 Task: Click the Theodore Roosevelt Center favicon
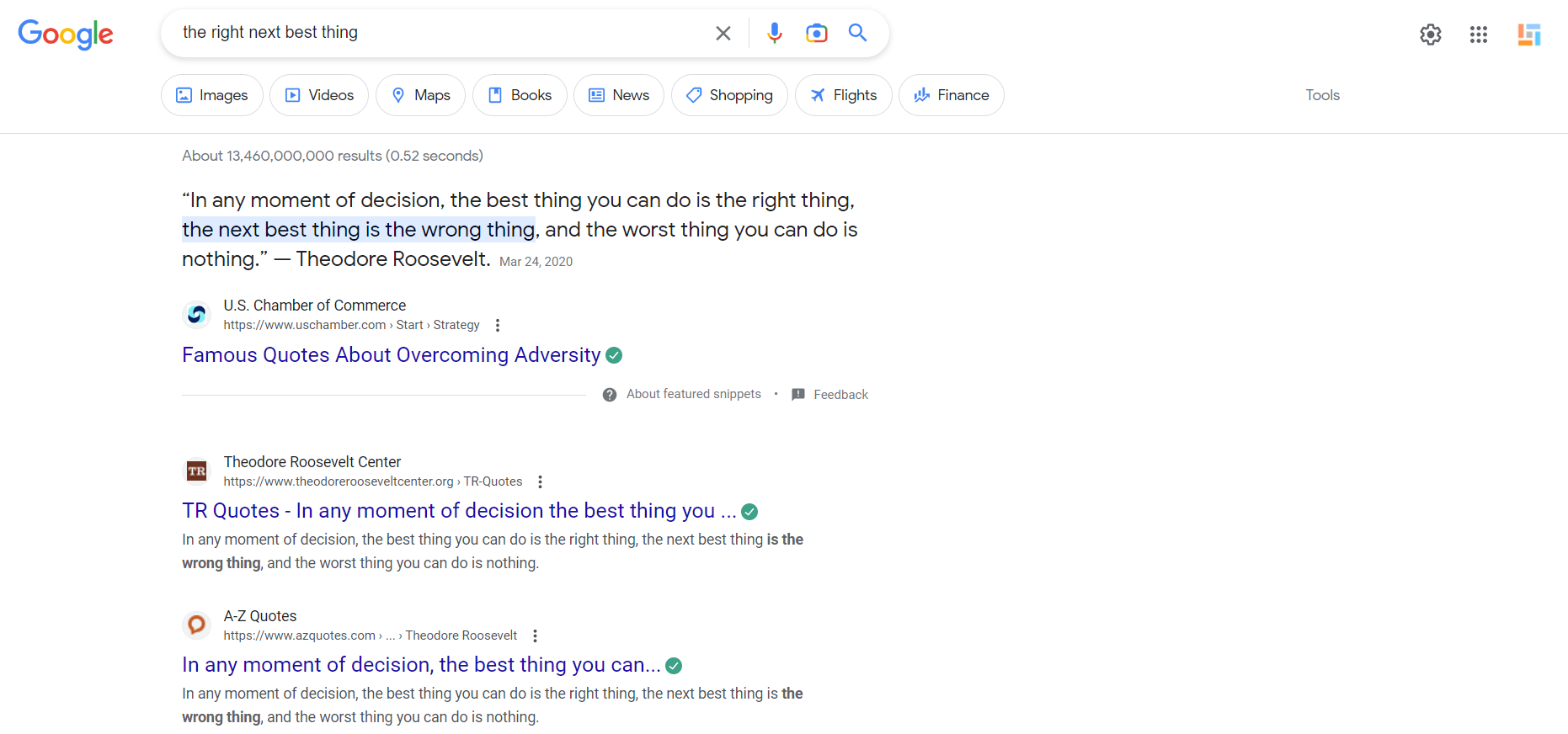(196, 471)
